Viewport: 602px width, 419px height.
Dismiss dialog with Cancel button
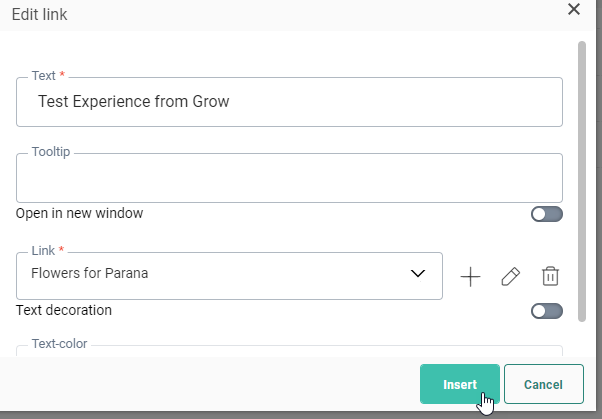543,384
